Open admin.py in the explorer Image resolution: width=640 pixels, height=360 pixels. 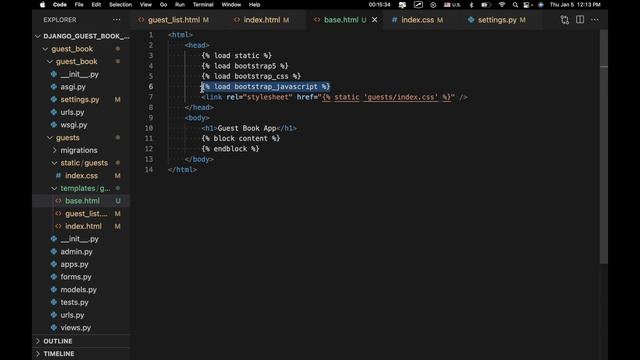pyautogui.click(x=76, y=252)
